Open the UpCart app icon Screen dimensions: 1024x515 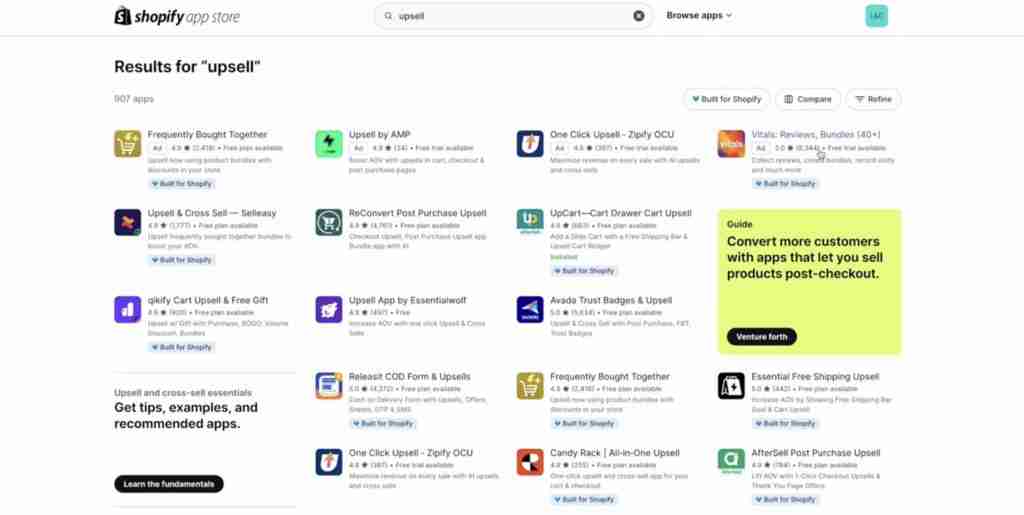coord(530,222)
